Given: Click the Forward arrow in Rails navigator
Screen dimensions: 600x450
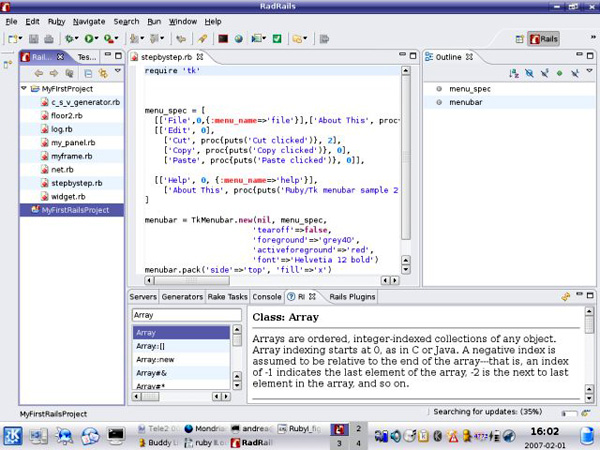Looking at the screenshot, I should click(x=54, y=73).
